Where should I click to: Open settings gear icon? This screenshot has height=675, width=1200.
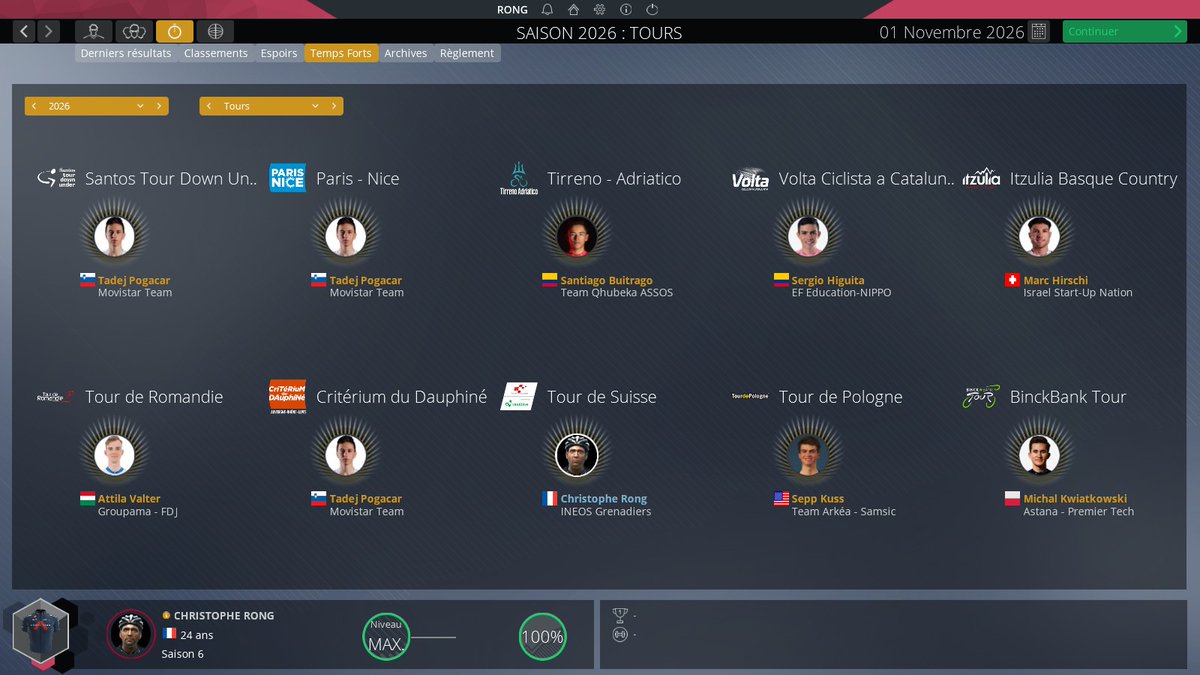(x=599, y=10)
